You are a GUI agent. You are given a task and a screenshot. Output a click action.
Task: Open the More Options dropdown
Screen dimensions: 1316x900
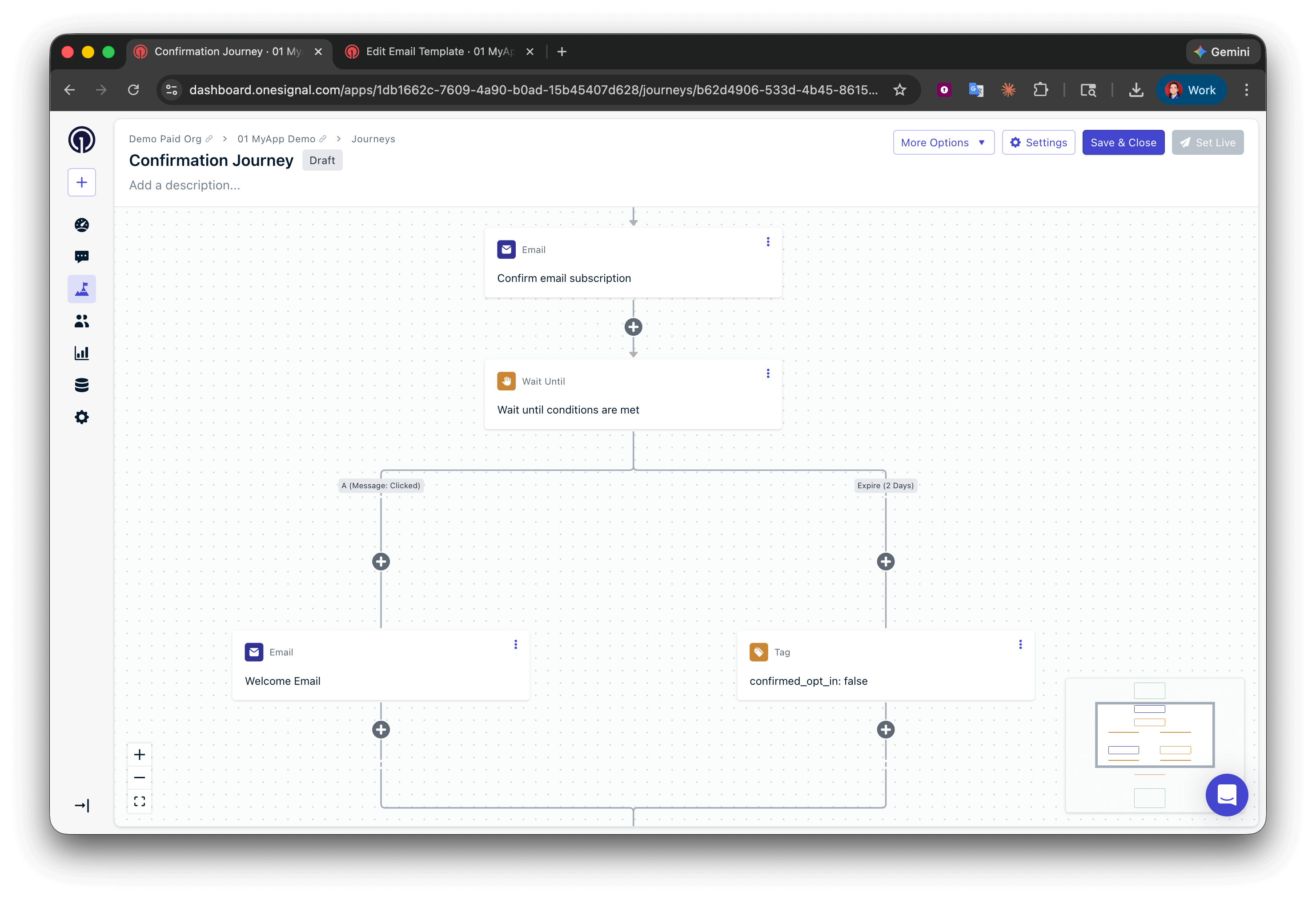point(943,143)
